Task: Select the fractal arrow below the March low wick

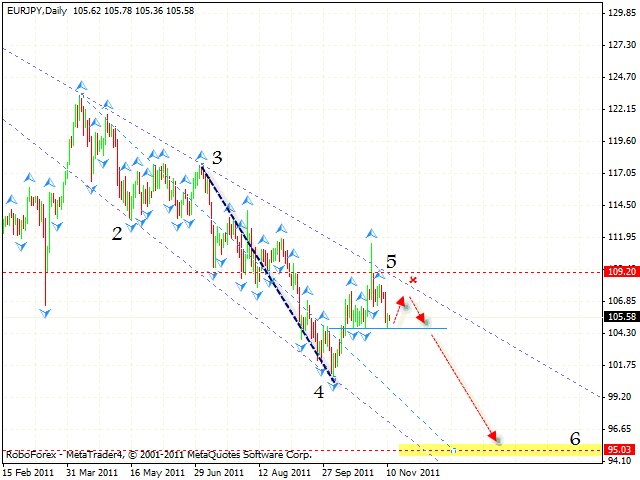Action: [45, 313]
